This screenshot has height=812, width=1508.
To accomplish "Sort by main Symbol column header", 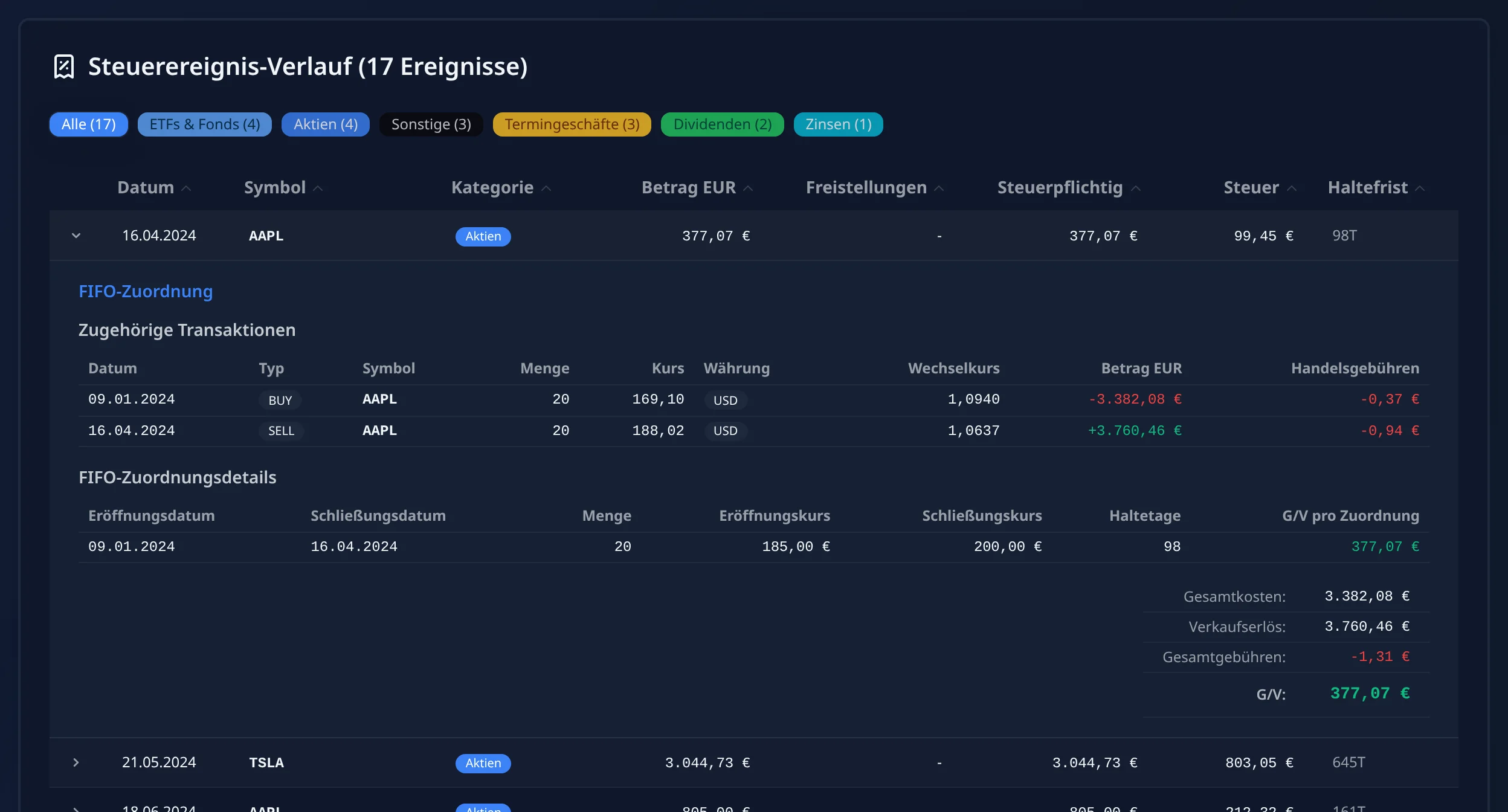I will coord(283,188).
